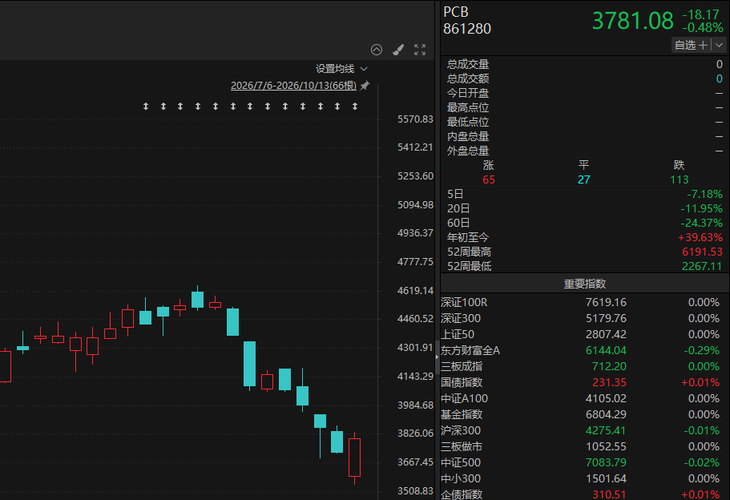
Task: Click the plus icon next to 自选
Action: click(x=703, y=45)
